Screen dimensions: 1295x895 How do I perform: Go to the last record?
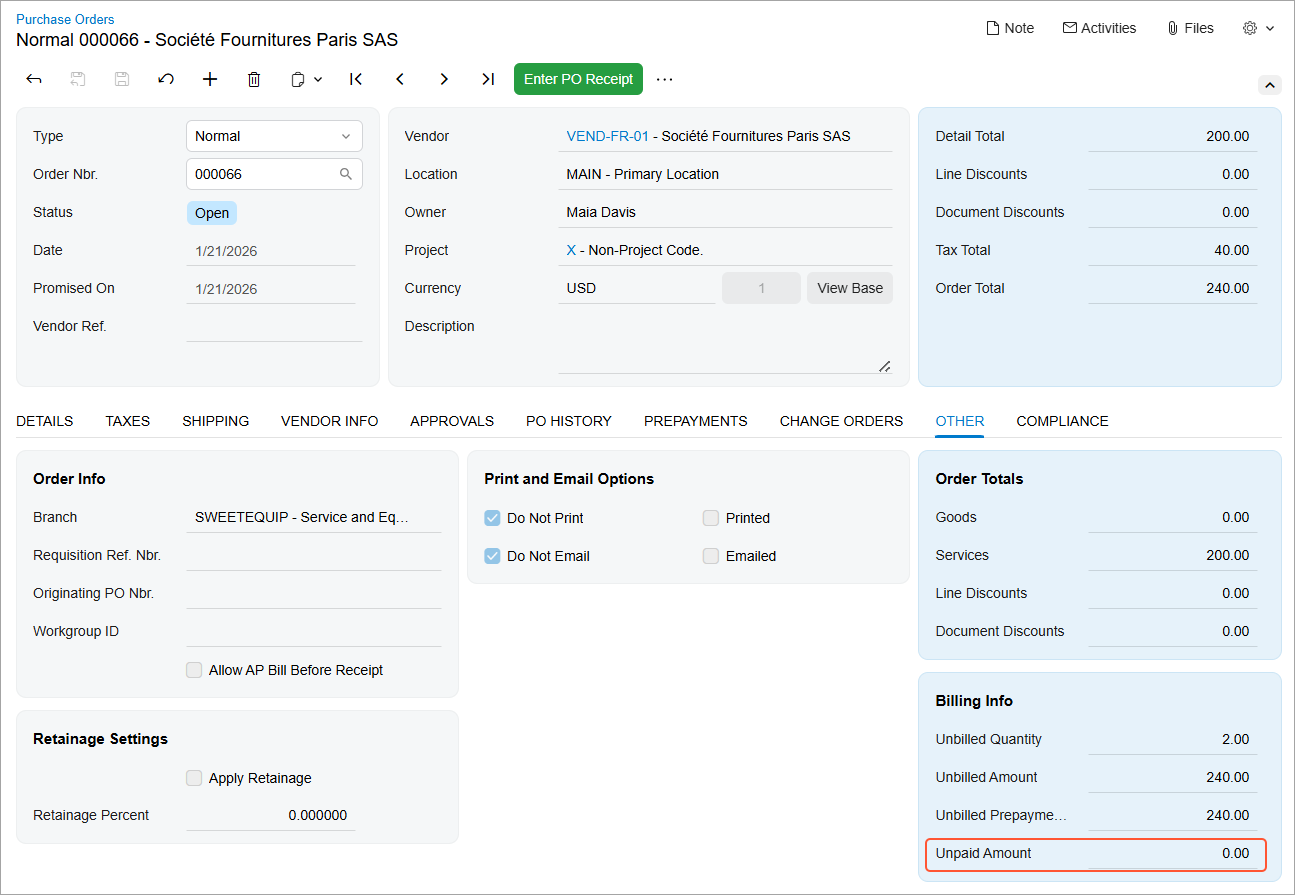pyautogui.click(x=488, y=79)
